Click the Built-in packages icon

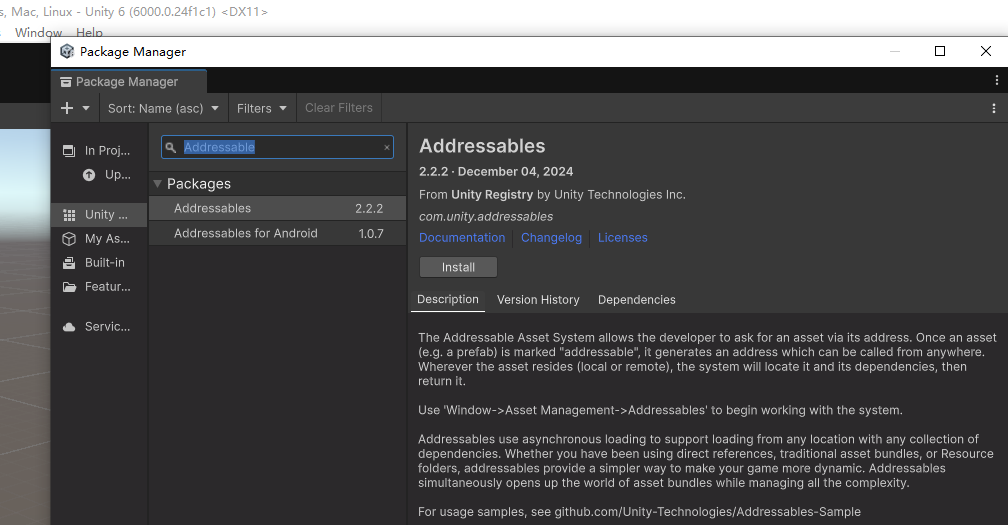point(69,263)
